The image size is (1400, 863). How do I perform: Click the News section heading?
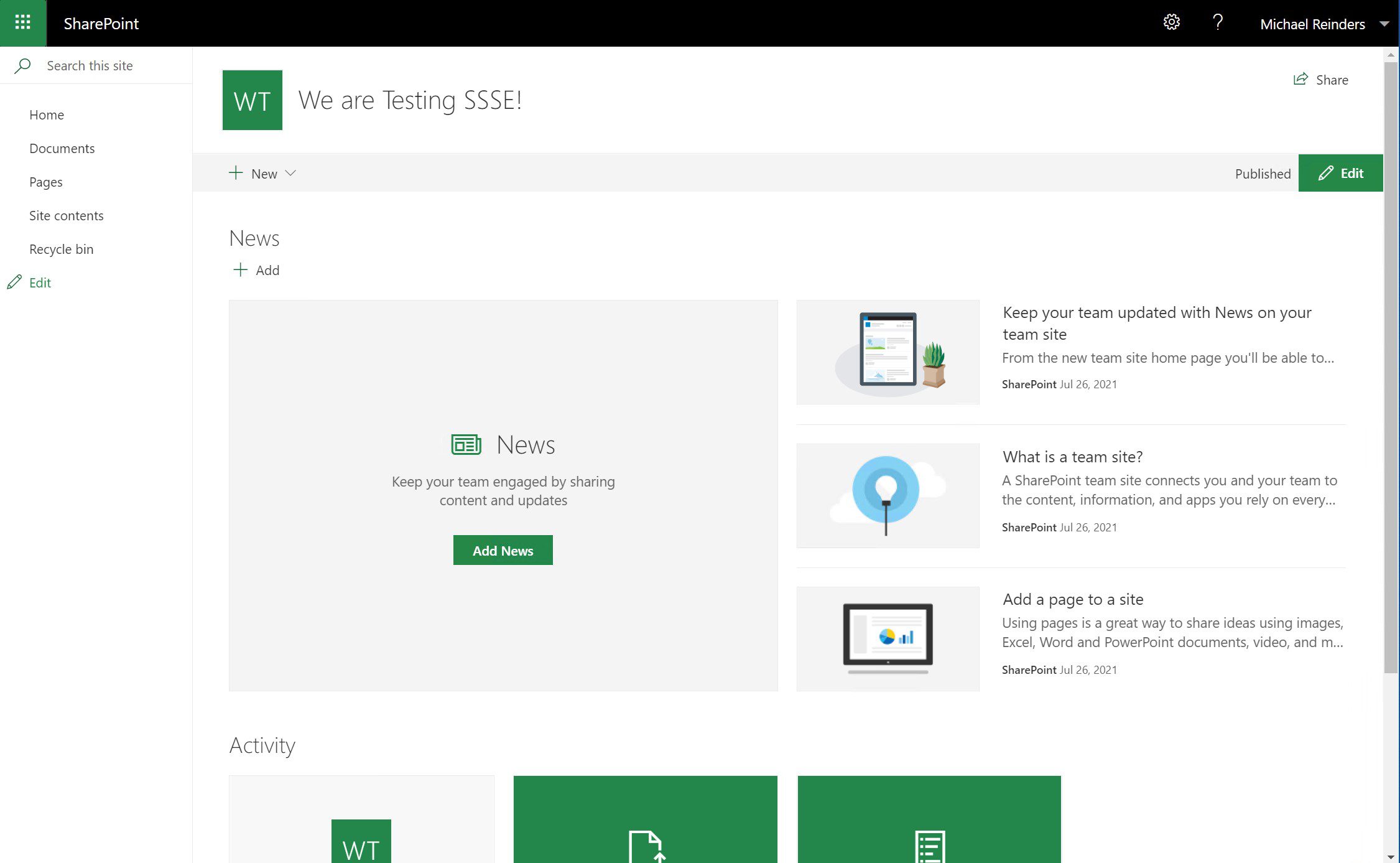(254, 238)
